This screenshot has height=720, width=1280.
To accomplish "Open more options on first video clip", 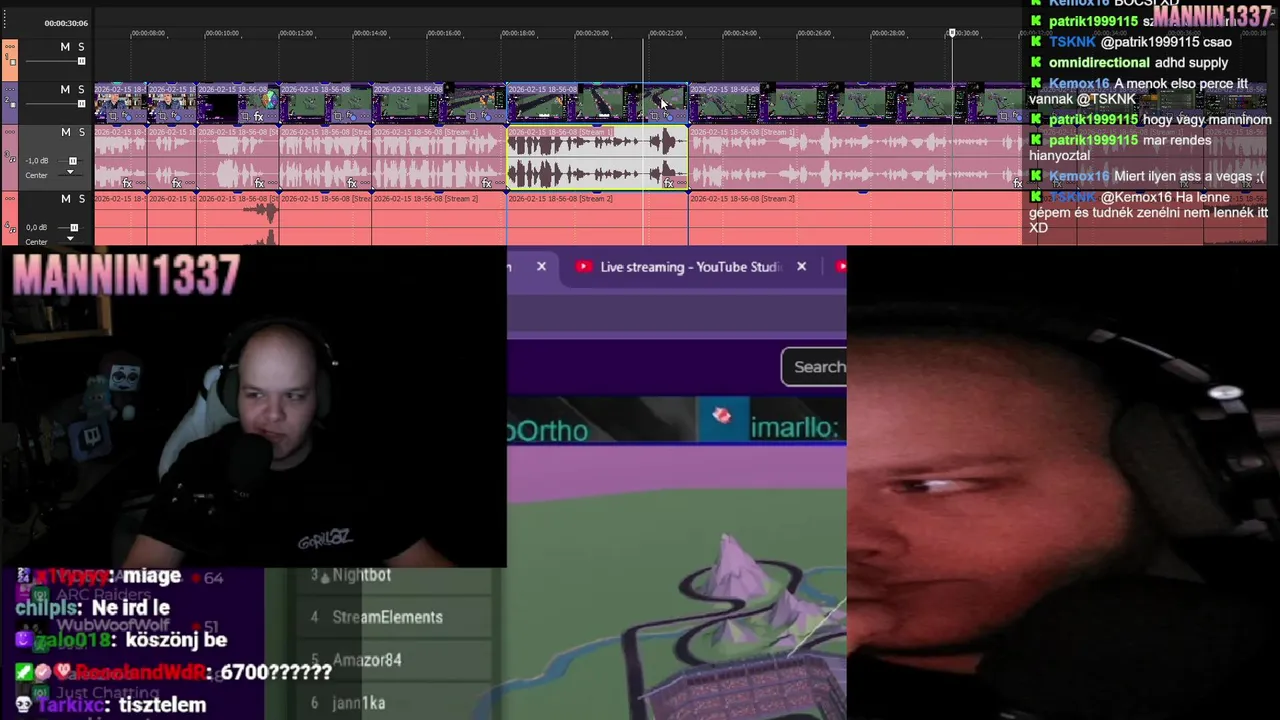I will (x=139, y=116).
